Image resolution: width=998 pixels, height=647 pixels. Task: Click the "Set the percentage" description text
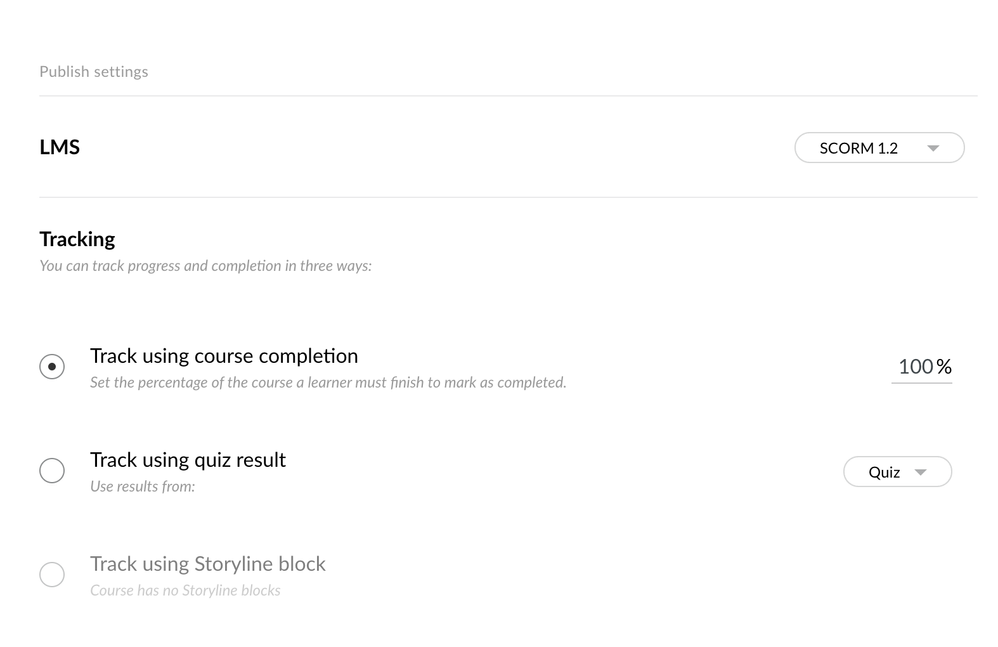point(328,383)
